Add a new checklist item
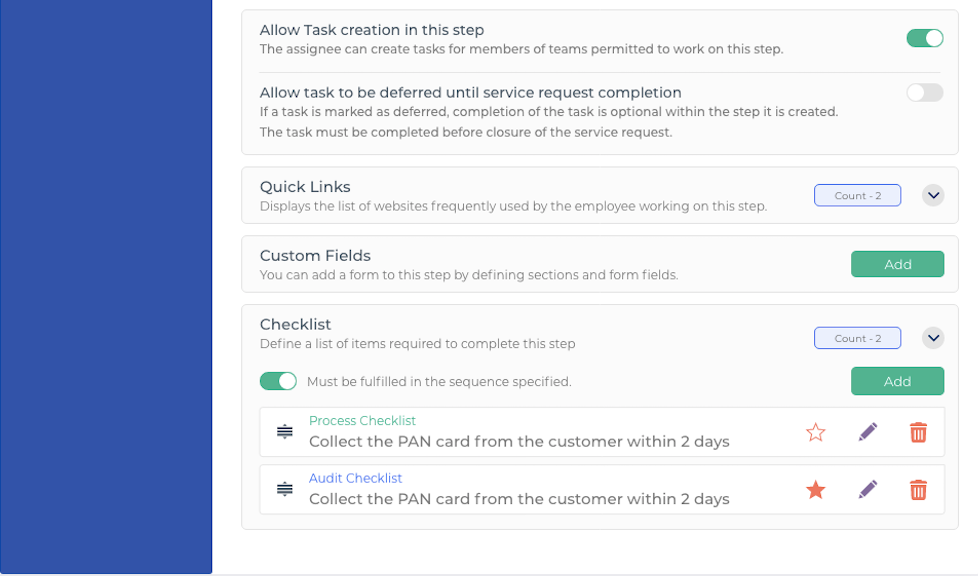This screenshot has height=576, width=978. point(897,381)
